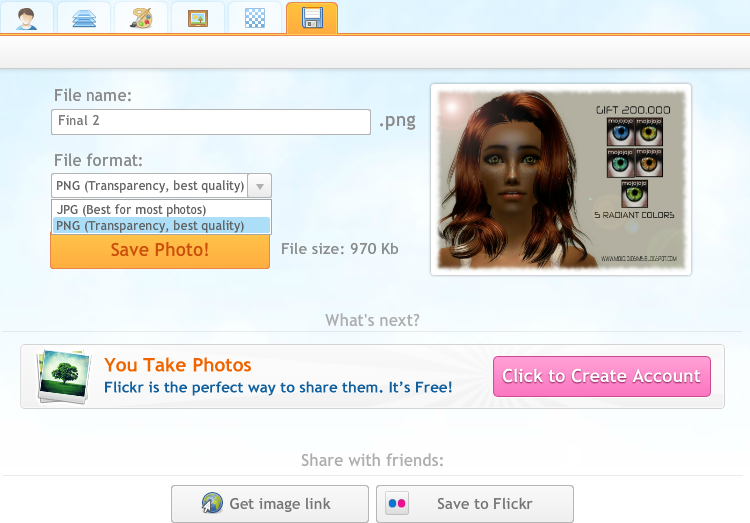Open the picture frame tab
The width and height of the screenshot is (750, 523).
click(x=198, y=18)
